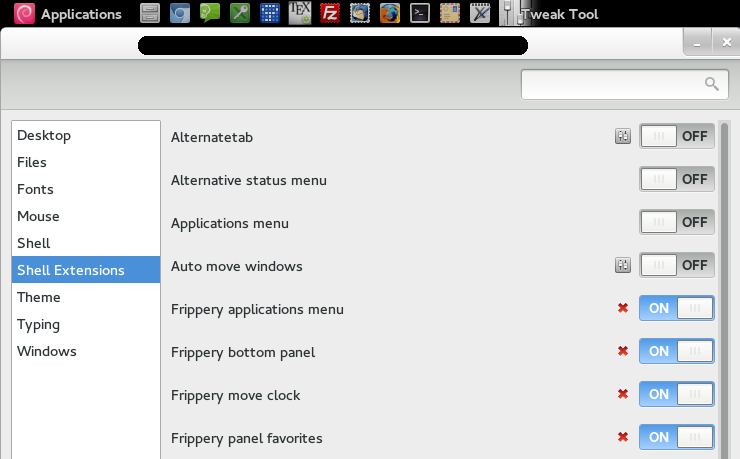Open the Fonts category

86,189
